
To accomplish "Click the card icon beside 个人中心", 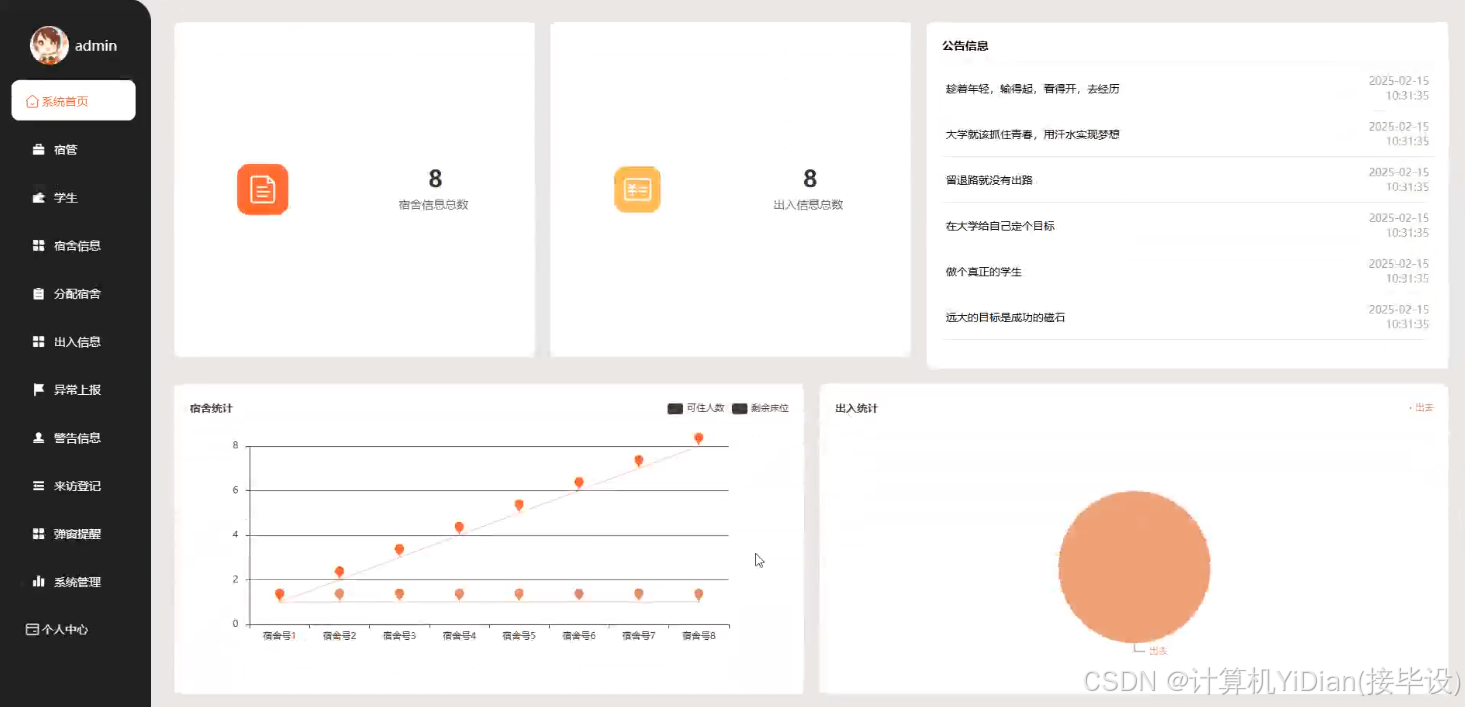I will [32, 629].
